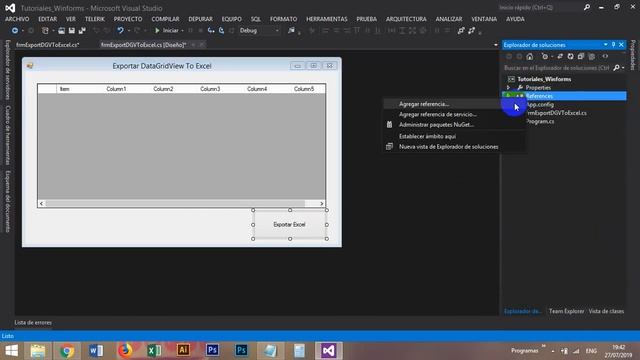The image size is (640, 360).
Task: Click the Solution Explorer search input field
Action: [x=557, y=68]
